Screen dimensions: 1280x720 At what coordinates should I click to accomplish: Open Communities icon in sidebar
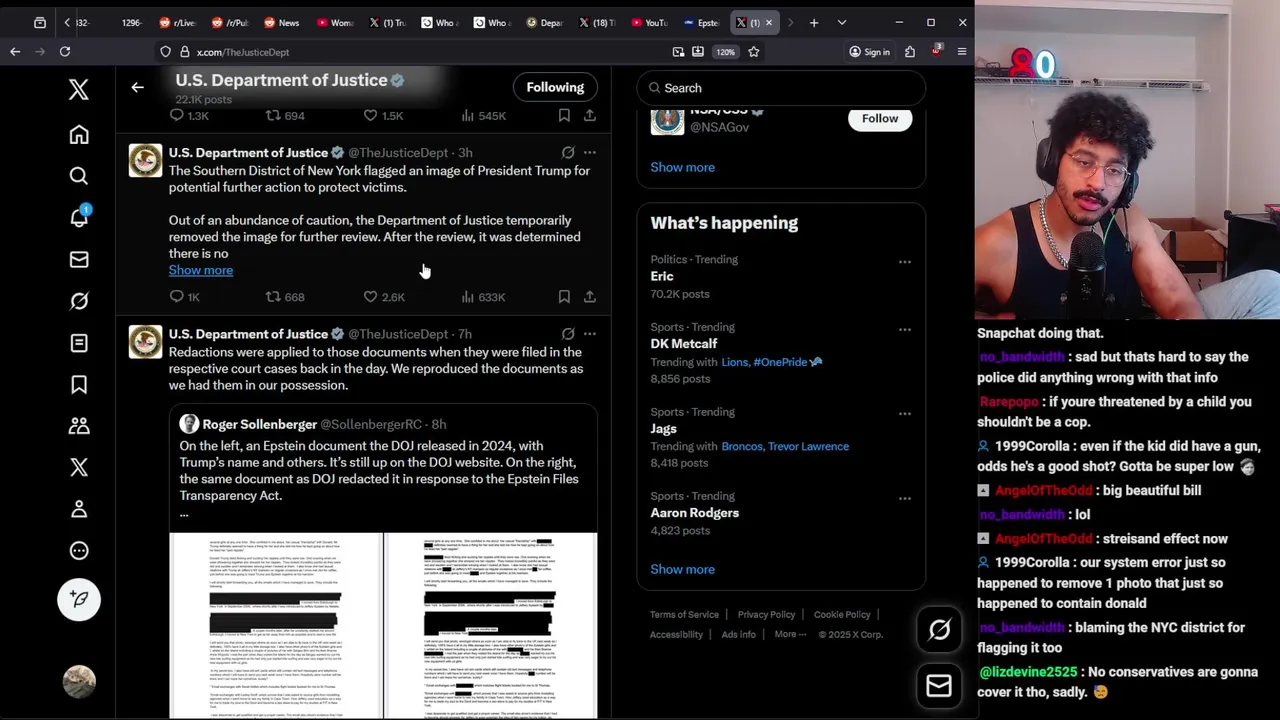tap(79, 426)
